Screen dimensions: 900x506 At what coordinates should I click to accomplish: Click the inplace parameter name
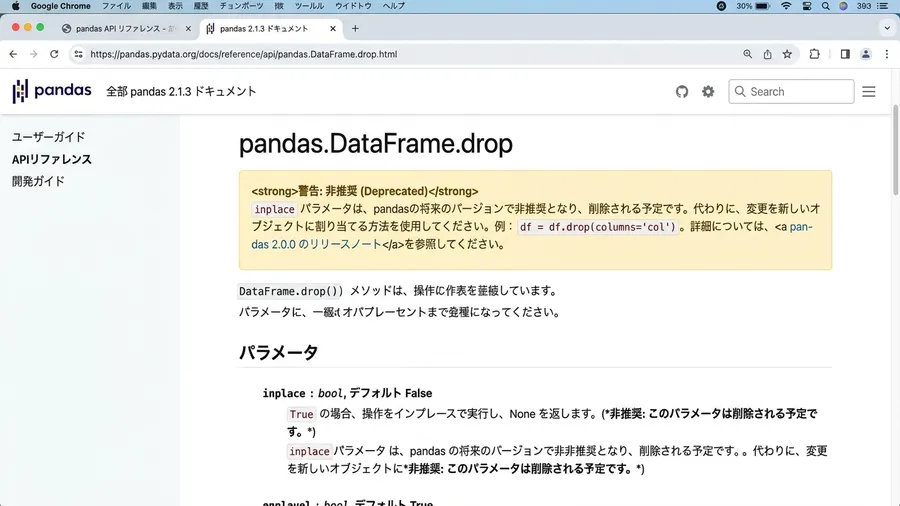(x=284, y=394)
